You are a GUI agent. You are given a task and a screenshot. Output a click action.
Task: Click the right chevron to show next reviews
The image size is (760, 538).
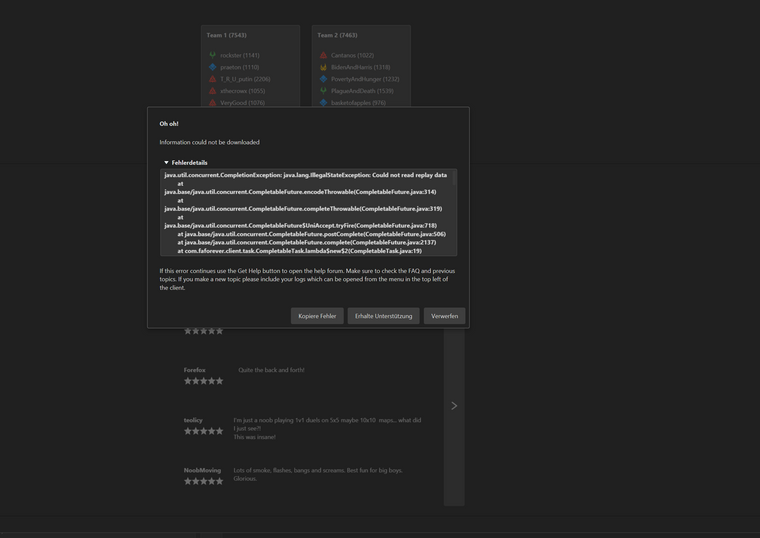point(454,406)
